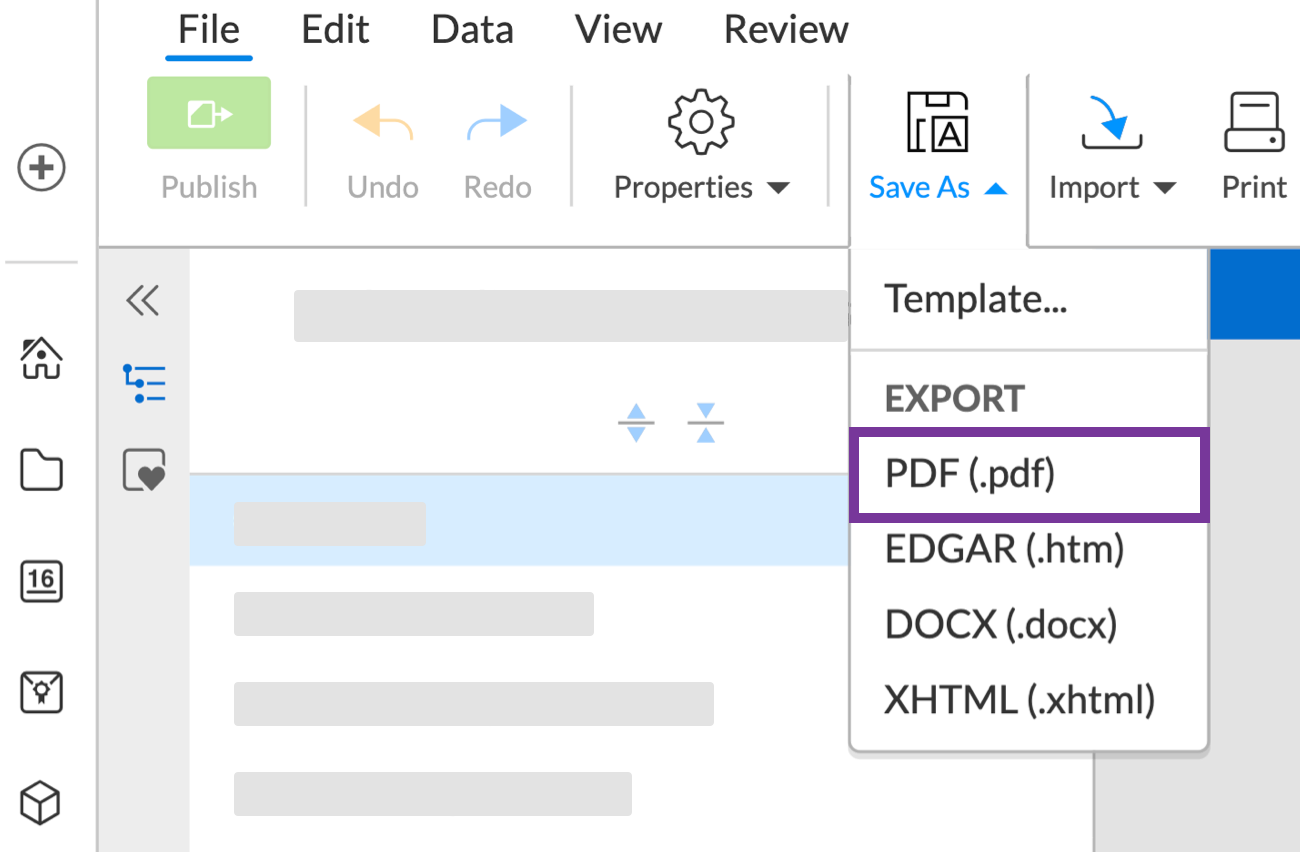The image size is (1300, 852).
Task: Switch to the Edit tab
Action: click(x=336, y=30)
